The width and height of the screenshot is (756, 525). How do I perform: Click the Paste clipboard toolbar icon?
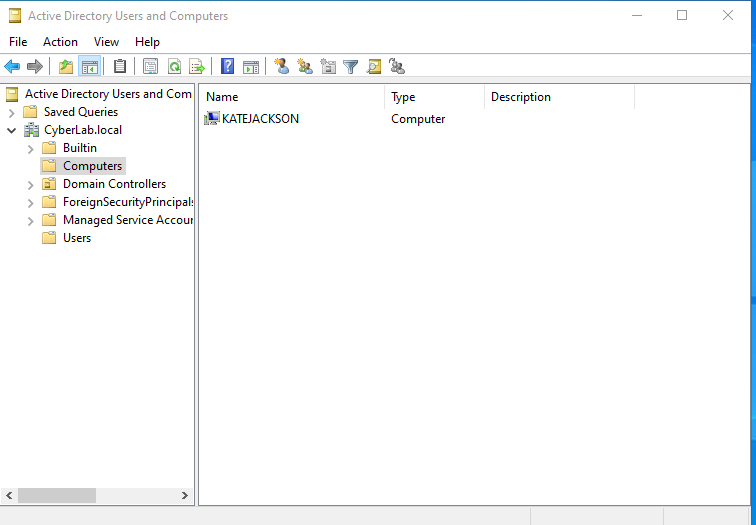pos(120,66)
